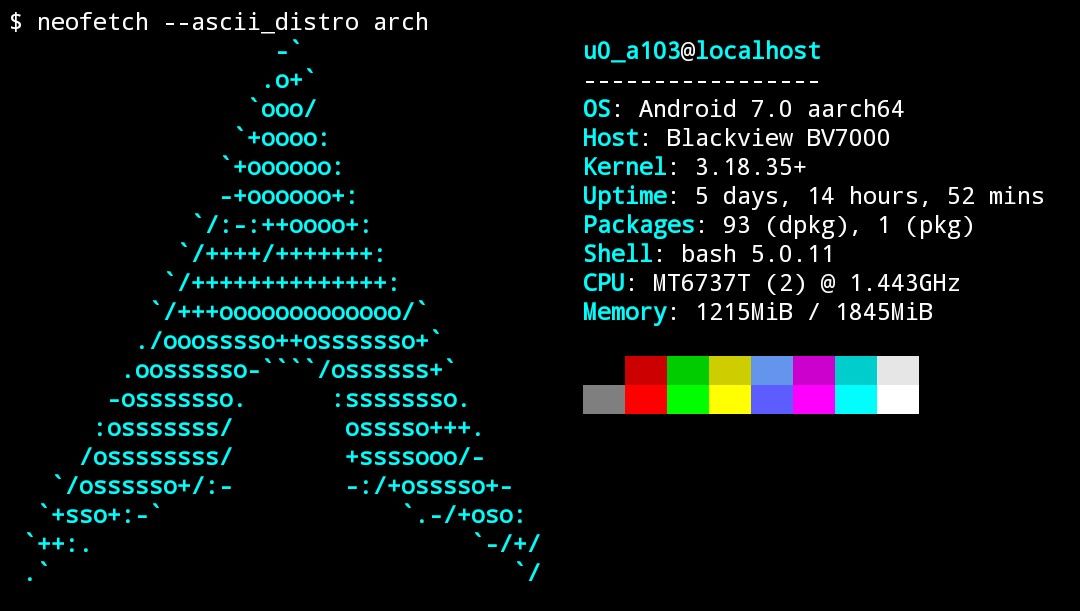The height and width of the screenshot is (611, 1080).
Task: Click the gray bottom-row color block
Action: click(x=603, y=400)
